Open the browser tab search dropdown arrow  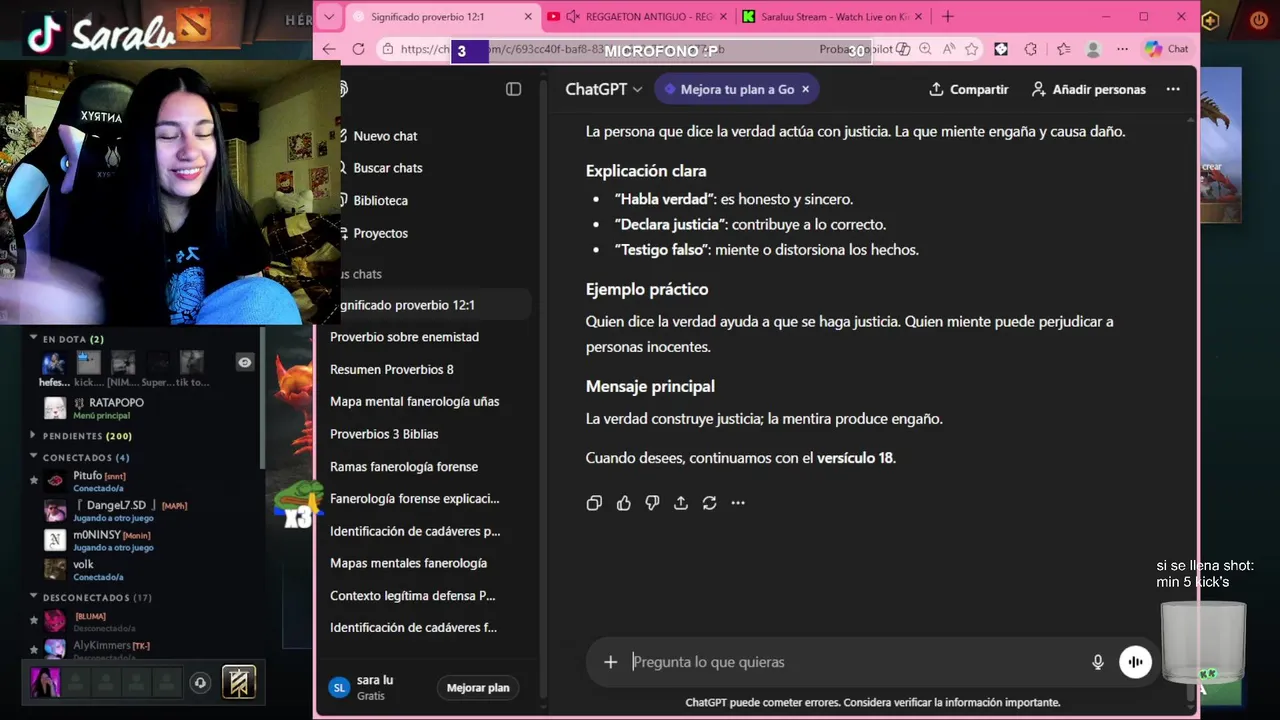pyautogui.click(x=330, y=16)
